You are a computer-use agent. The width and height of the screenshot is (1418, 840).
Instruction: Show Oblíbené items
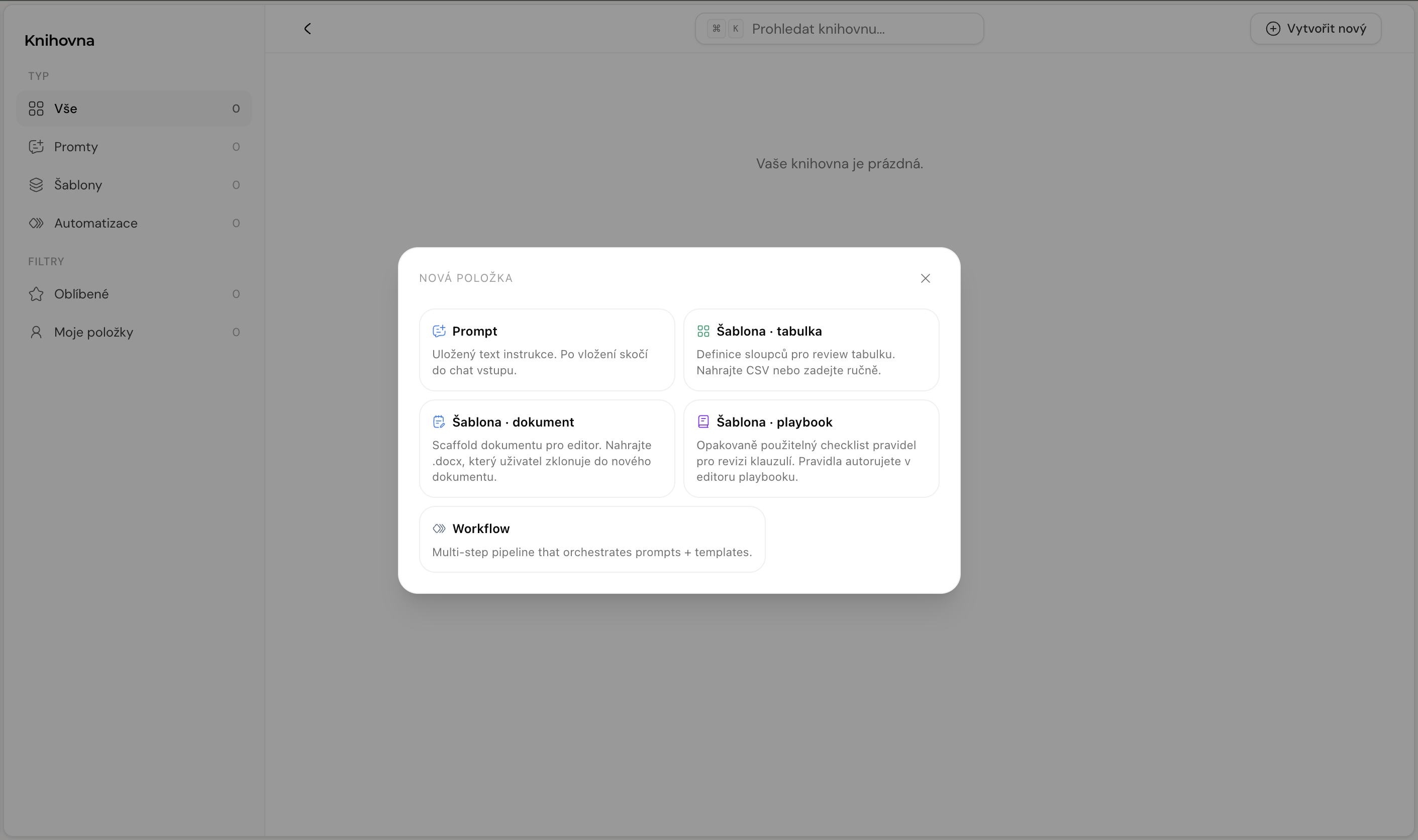134,294
